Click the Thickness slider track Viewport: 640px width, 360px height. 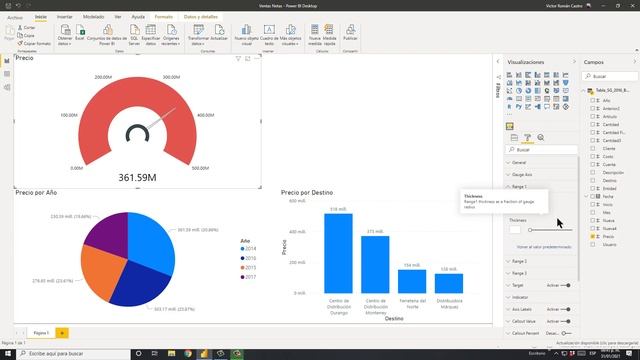[x=551, y=230]
